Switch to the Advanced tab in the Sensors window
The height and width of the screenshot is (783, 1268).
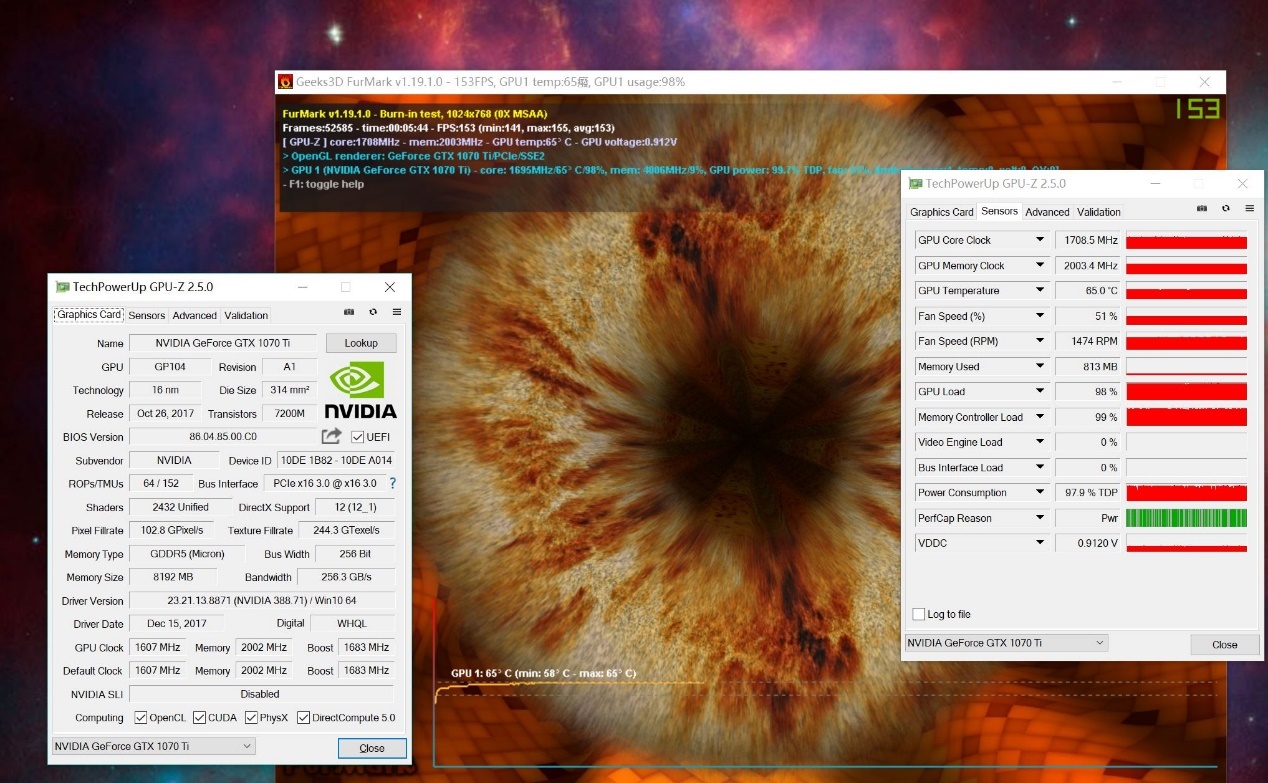(1047, 212)
